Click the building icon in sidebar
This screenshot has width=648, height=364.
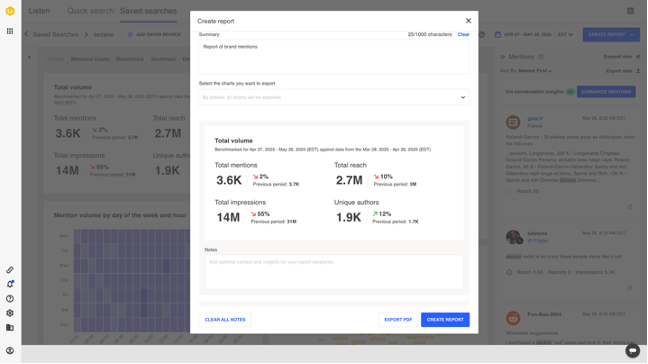[x=10, y=327]
